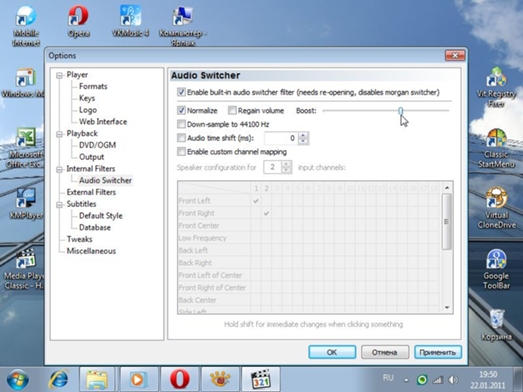Open Internet Explorer from the taskbar
The width and height of the screenshot is (523, 392).
58,379
